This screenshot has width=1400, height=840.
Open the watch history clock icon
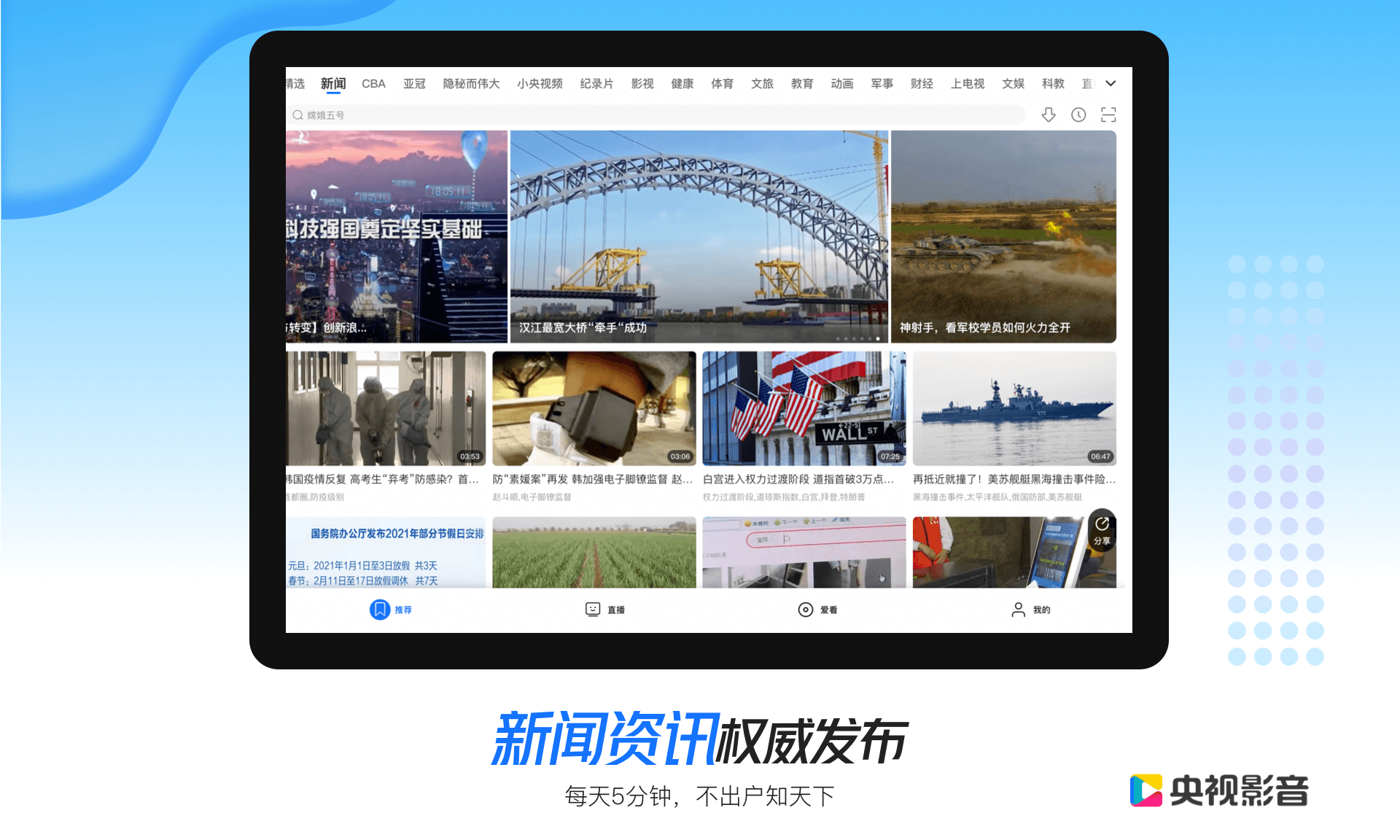(1078, 114)
